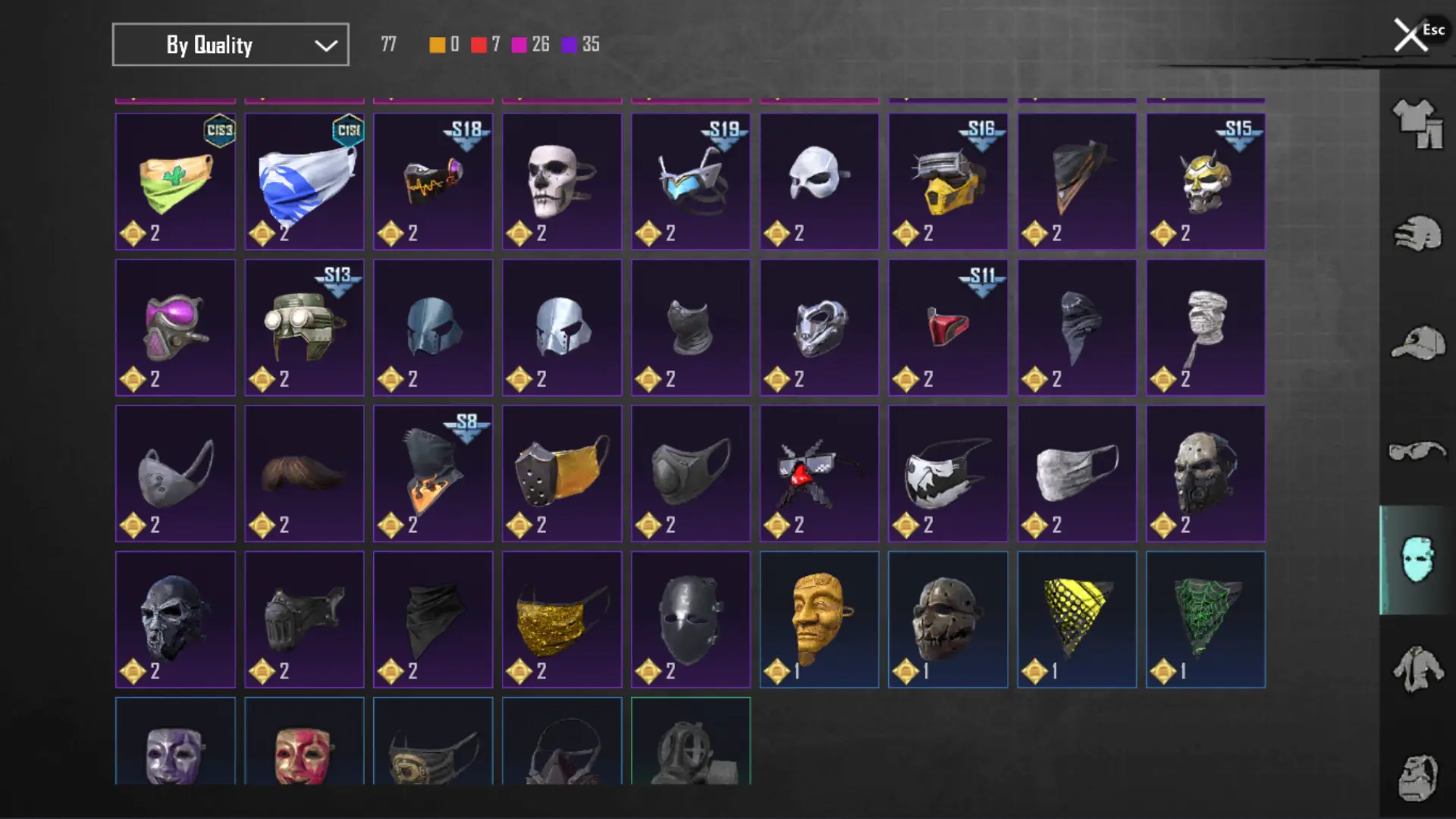Viewport: 1456px width, 819px height.
Task: Select the green spiderweb bandana
Action: click(x=1206, y=620)
